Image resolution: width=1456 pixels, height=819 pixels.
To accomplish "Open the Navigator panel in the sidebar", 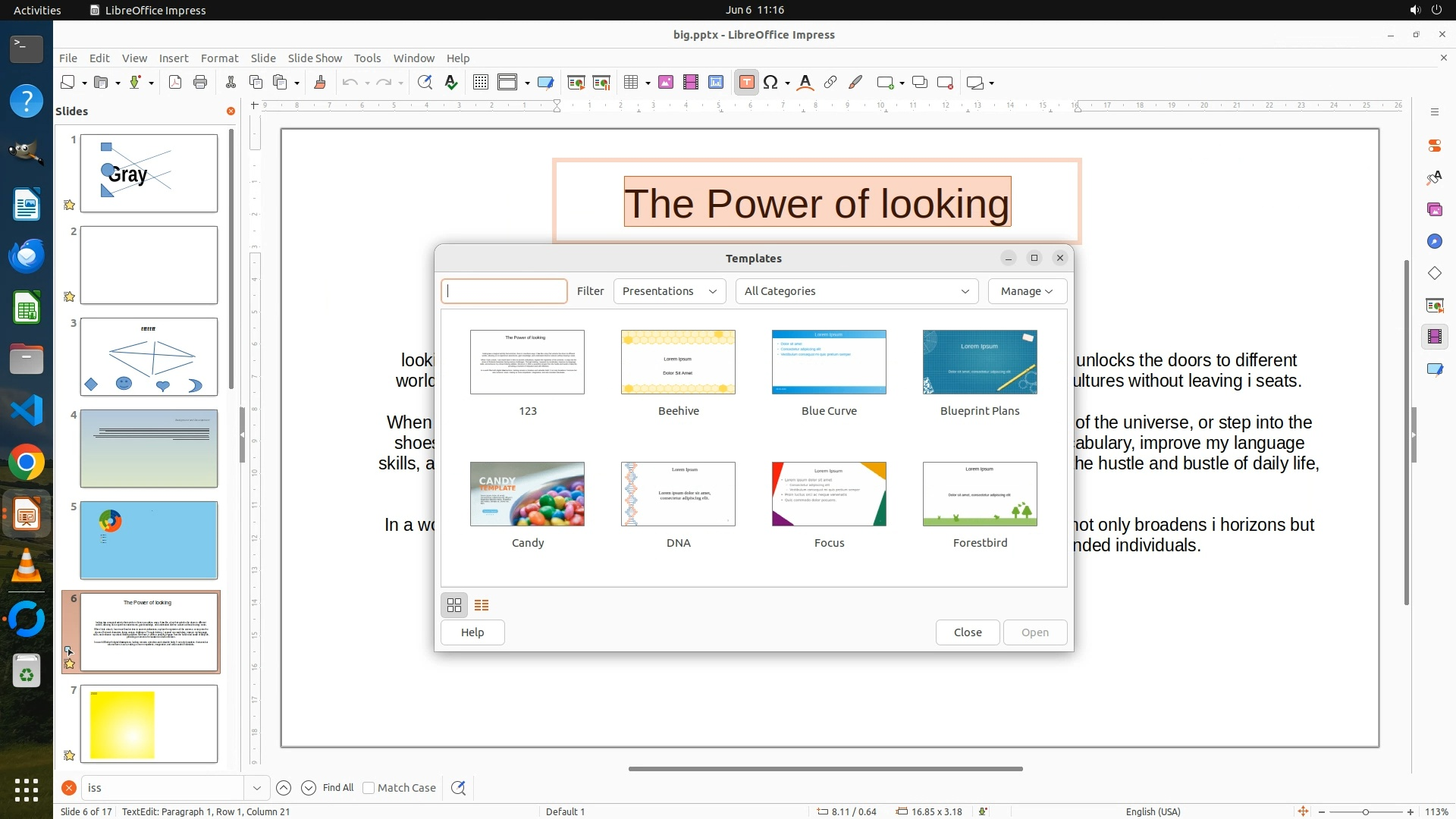I will coord(1434,241).
